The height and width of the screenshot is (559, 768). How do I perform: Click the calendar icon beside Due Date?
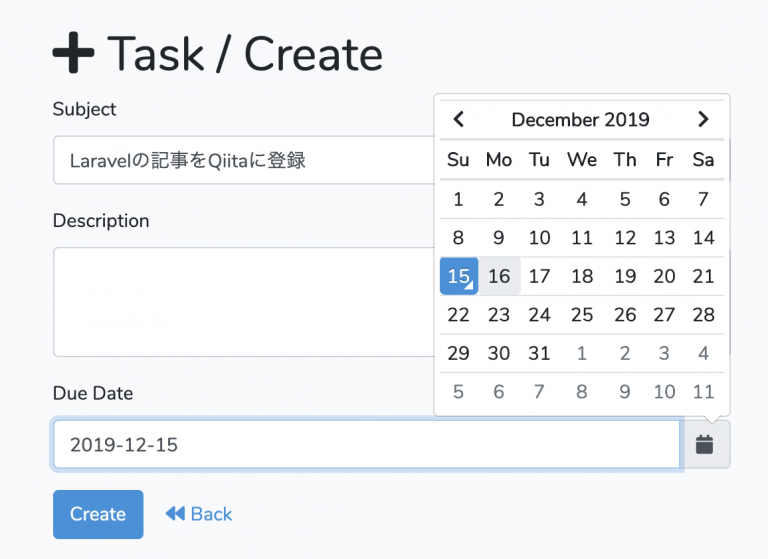click(x=704, y=444)
